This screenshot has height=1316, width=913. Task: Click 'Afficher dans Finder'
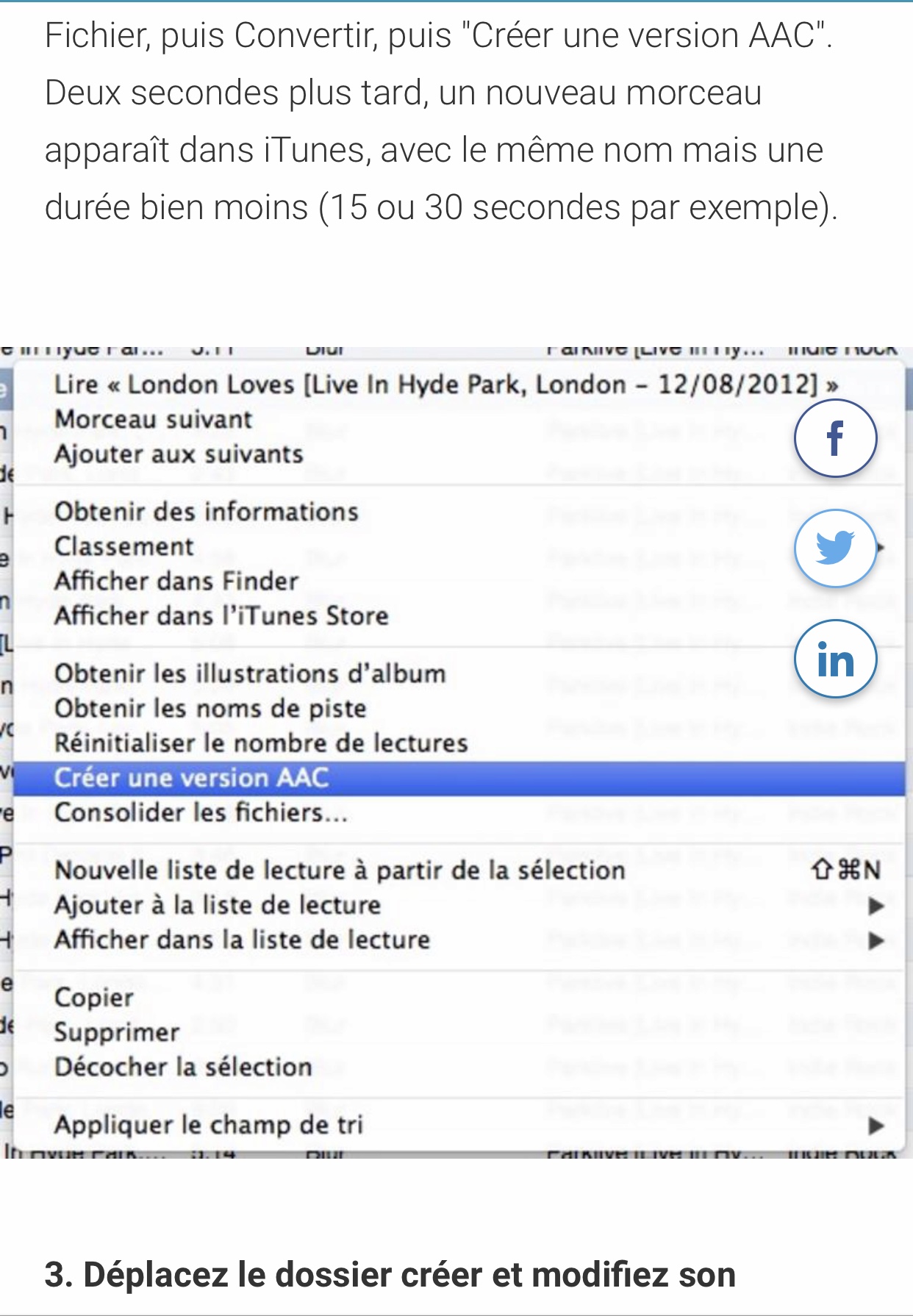pyautogui.click(x=176, y=581)
